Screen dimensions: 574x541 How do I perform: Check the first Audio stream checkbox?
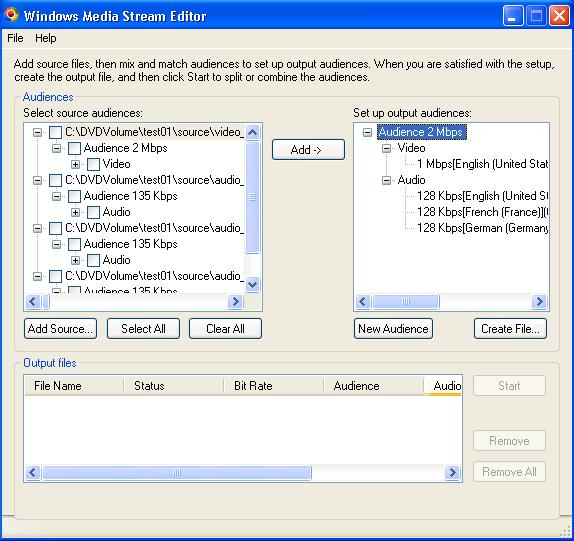[x=93, y=212]
